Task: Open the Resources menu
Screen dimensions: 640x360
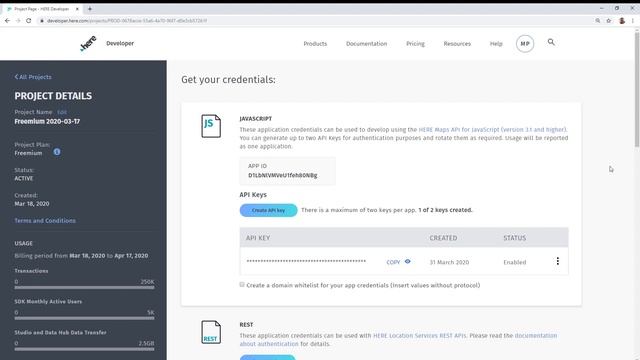Action: point(457,44)
